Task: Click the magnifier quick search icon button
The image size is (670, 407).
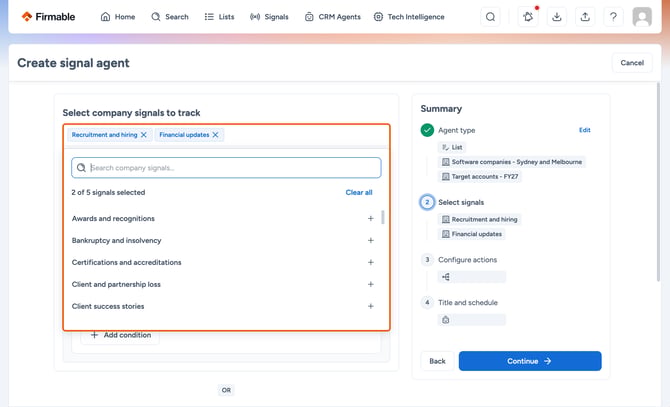Action: coord(491,17)
